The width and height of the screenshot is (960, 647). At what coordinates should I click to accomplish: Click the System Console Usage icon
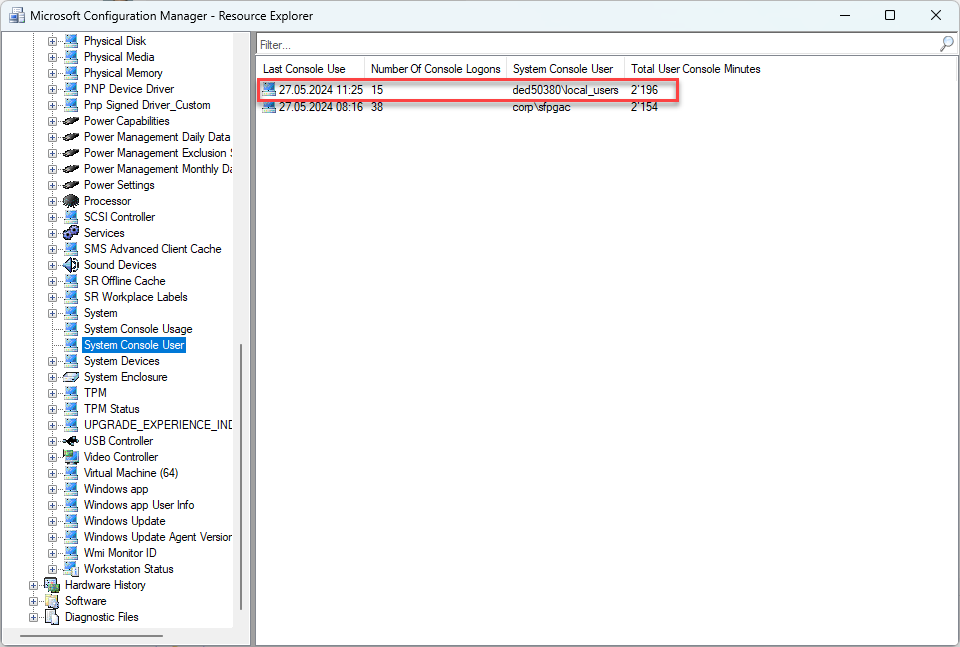coord(71,329)
